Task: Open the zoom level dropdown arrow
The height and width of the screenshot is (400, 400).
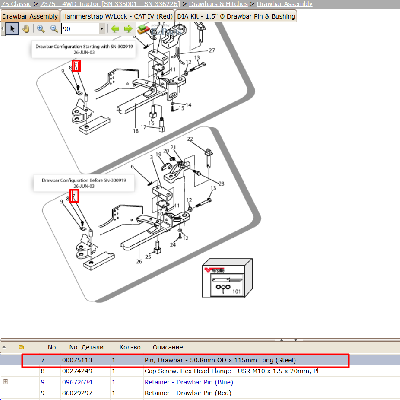Action: pyautogui.click(x=102, y=29)
